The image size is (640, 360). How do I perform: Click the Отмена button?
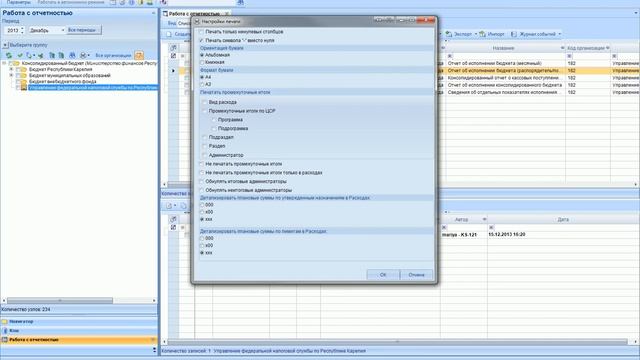[x=416, y=275]
